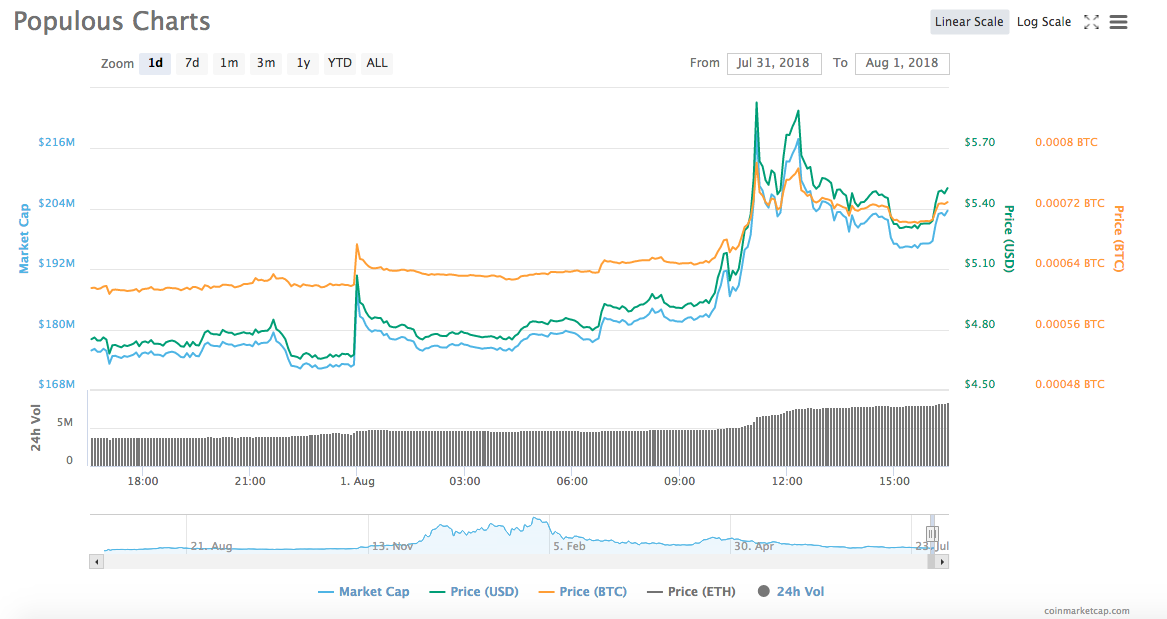Viewport: 1167px width, 619px height.
Task: Toggle Price (USD) series in legend
Action: point(474,592)
